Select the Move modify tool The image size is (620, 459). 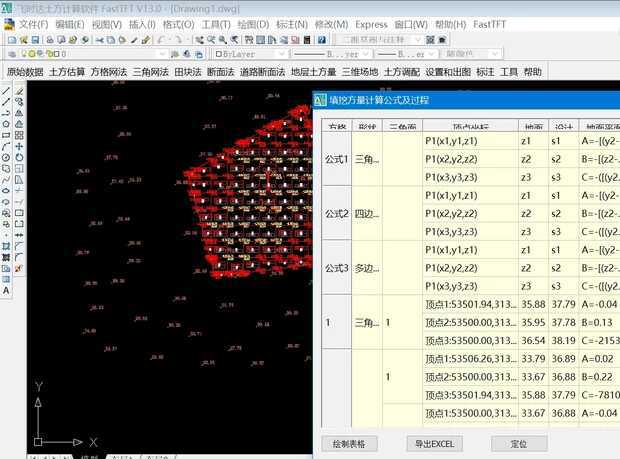tap(19, 146)
